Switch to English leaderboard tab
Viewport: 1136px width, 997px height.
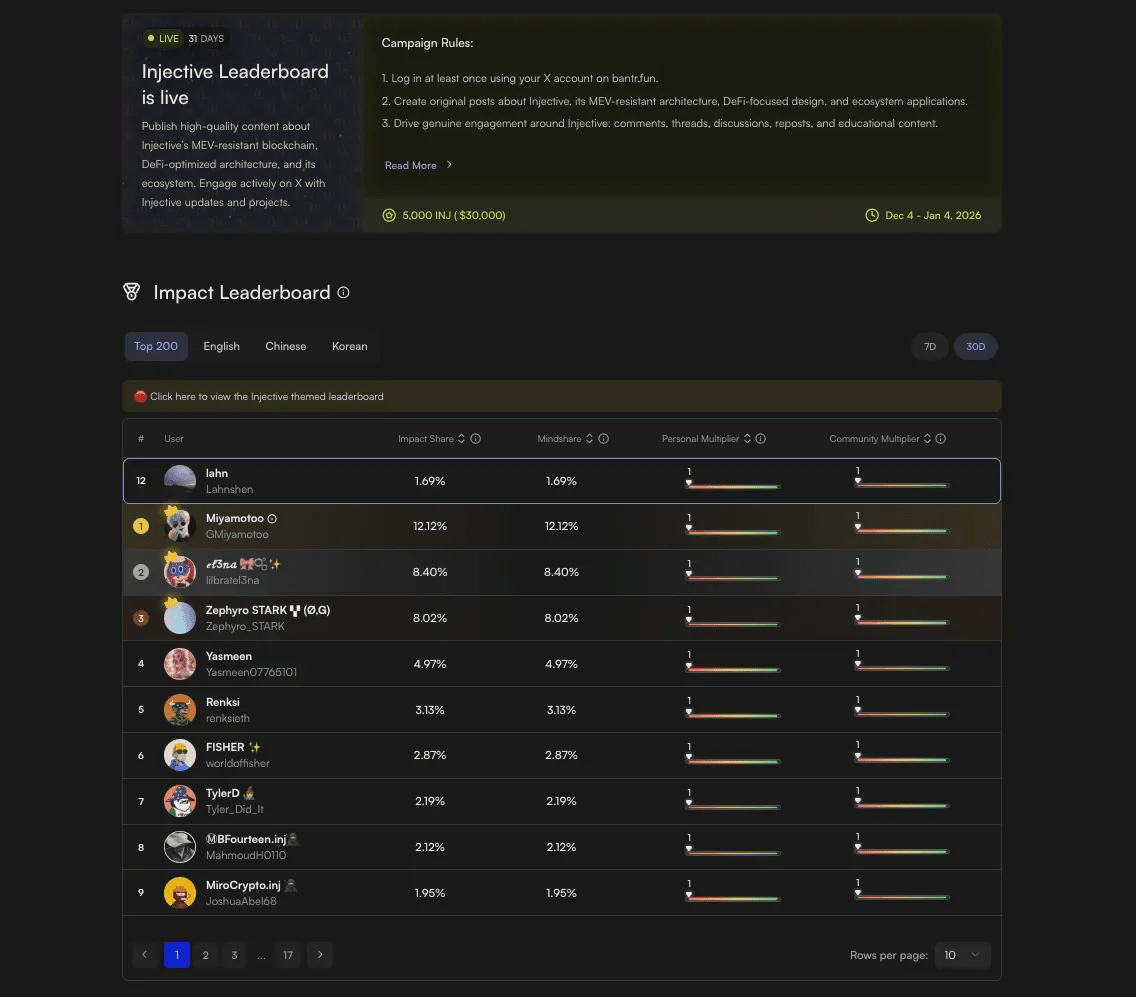(221, 346)
